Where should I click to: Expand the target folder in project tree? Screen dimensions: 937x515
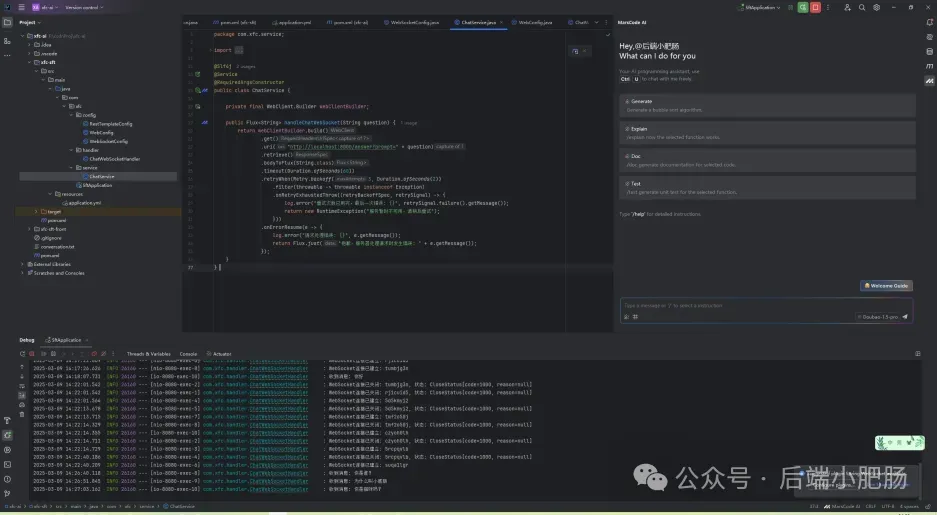36,211
